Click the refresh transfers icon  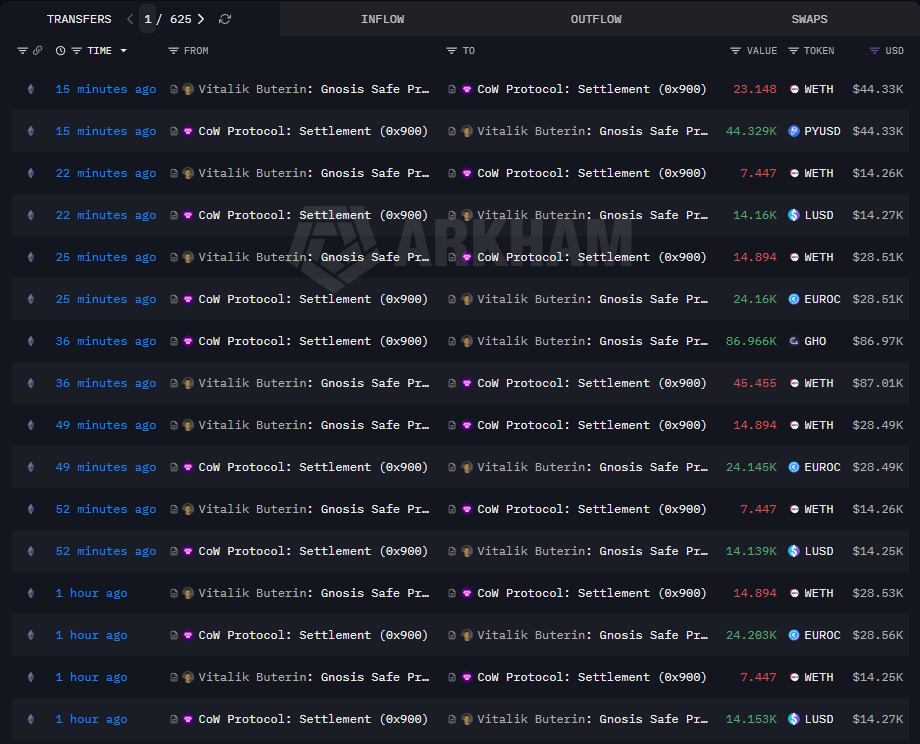pyautogui.click(x=225, y=19)
